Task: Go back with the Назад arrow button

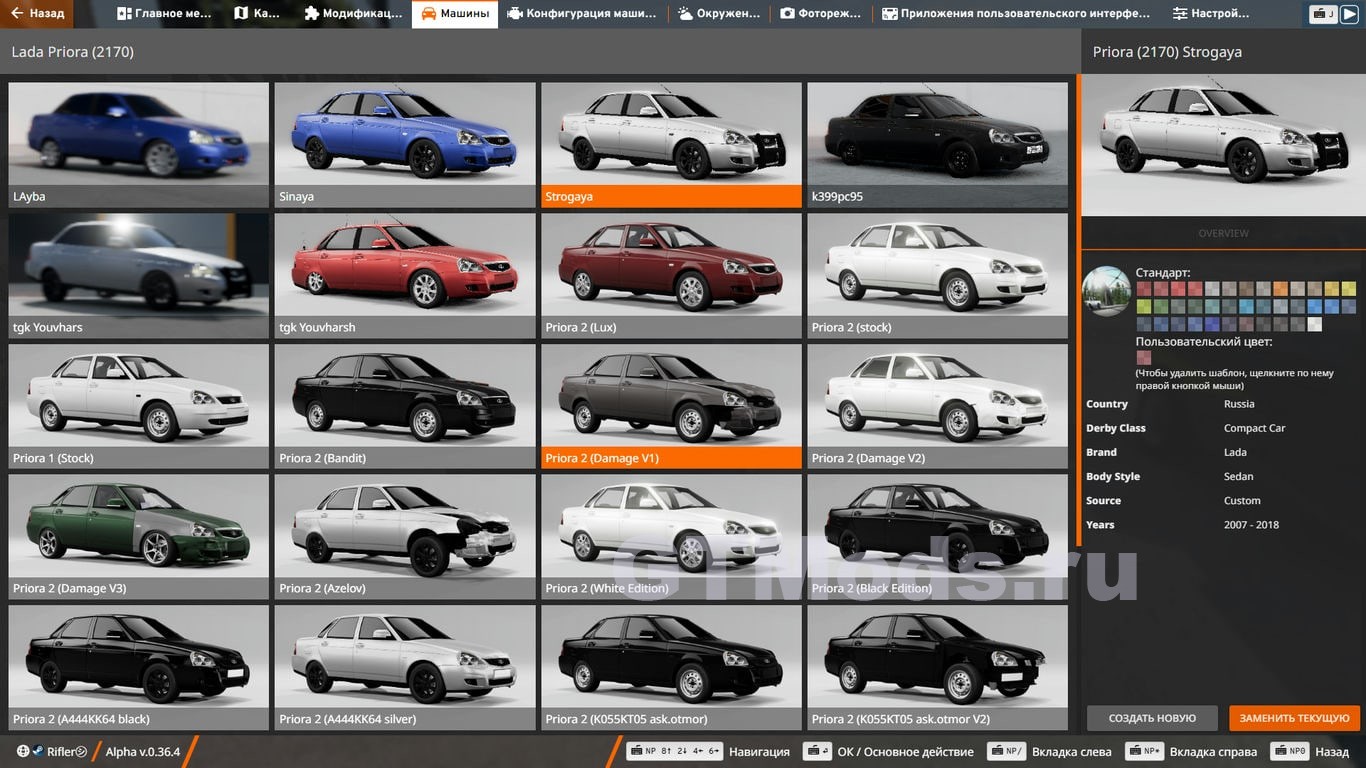Action: click(x=38, y=14)
